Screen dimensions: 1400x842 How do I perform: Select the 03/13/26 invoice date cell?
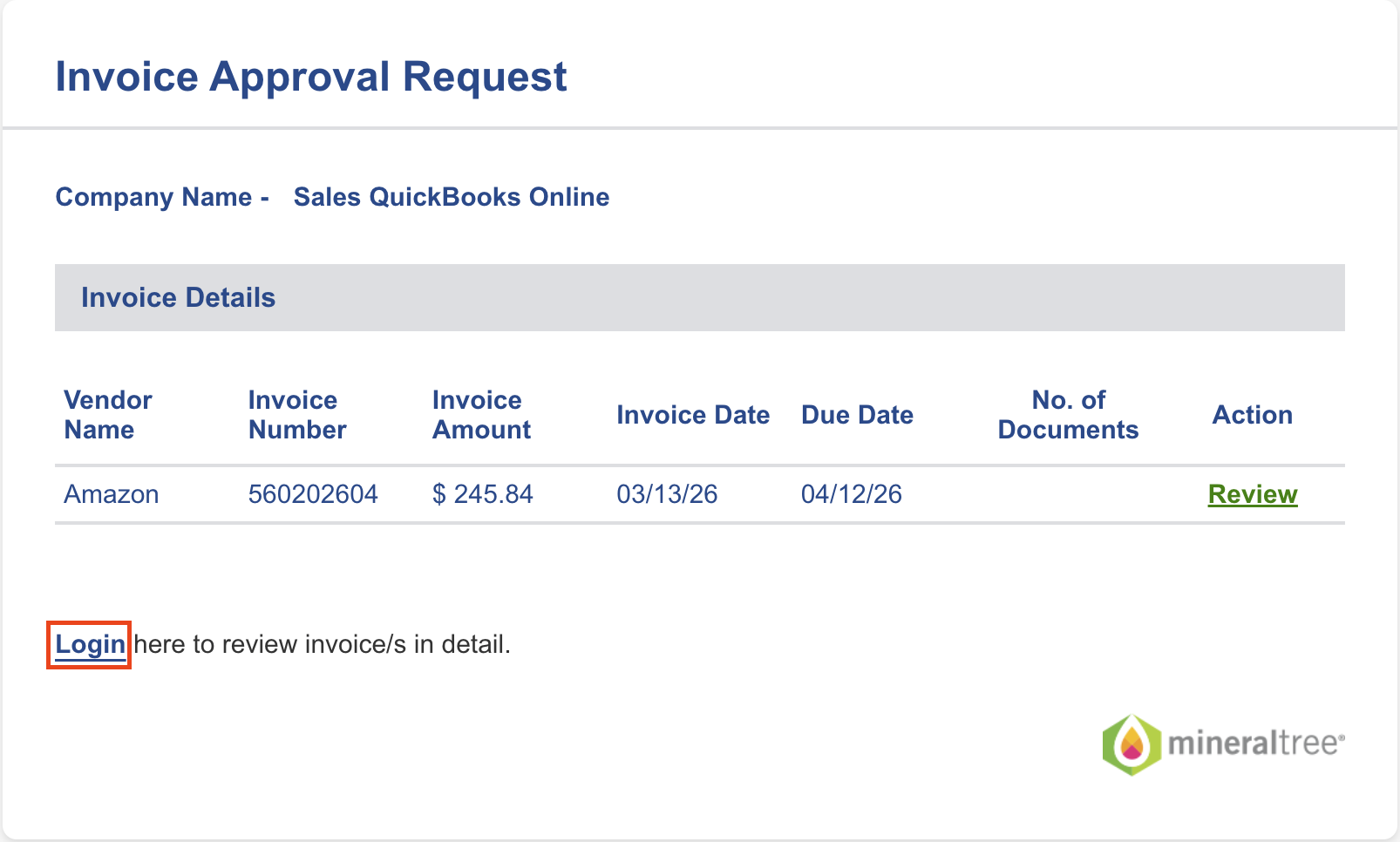[x=667, y=494]
